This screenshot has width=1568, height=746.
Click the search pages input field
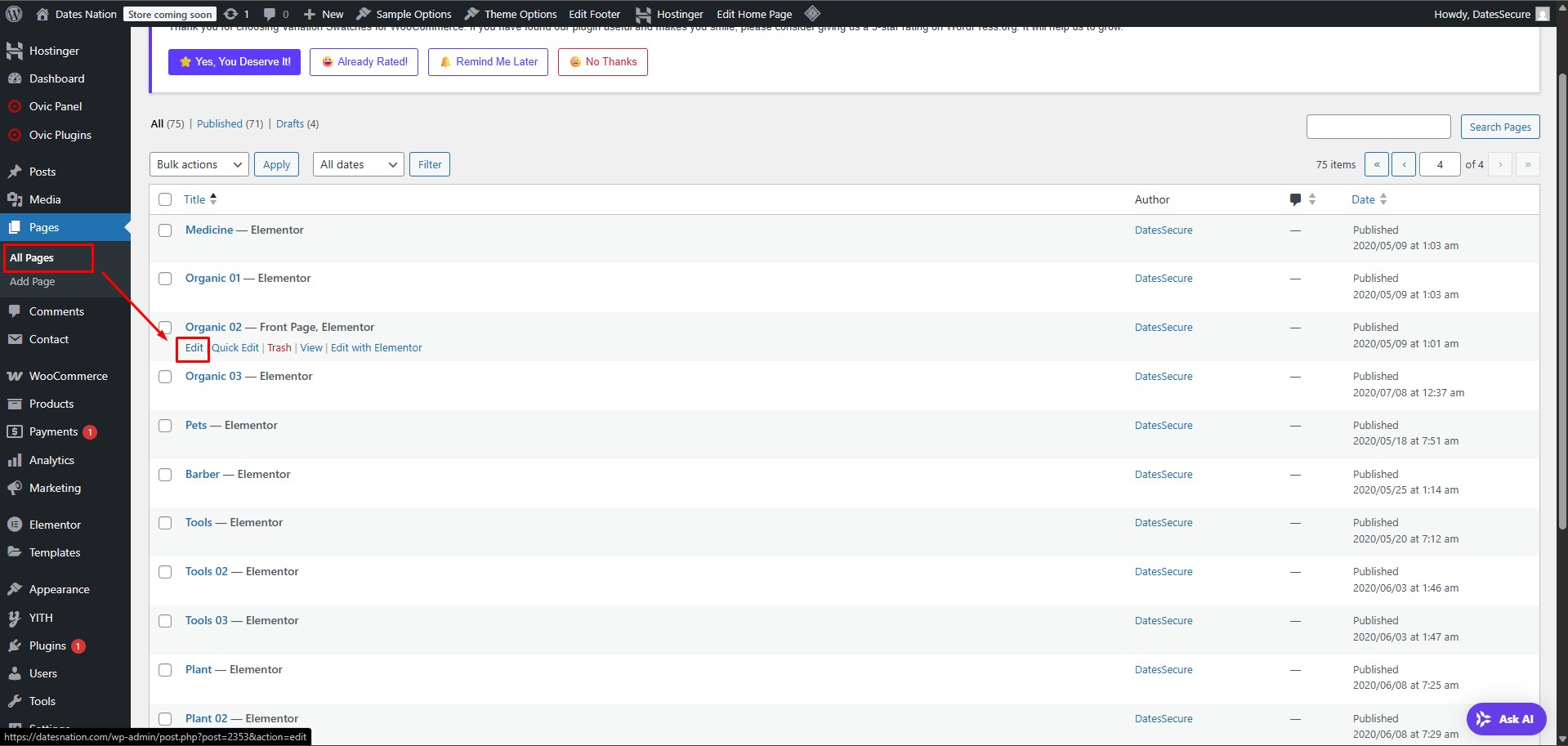coord(1378,127)
